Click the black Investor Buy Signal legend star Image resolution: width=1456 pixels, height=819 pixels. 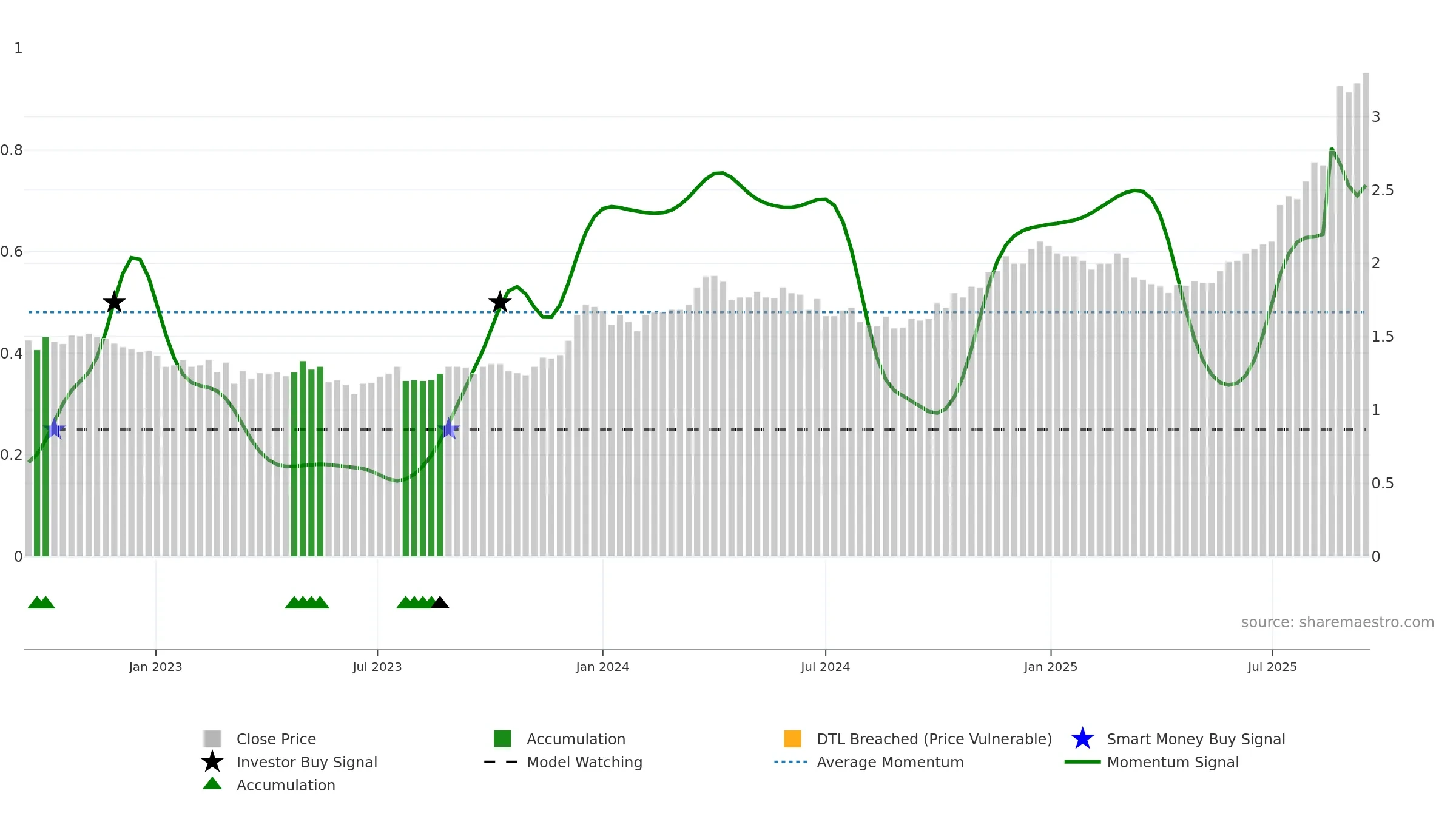pyautogui.click(x=212, y=761)
